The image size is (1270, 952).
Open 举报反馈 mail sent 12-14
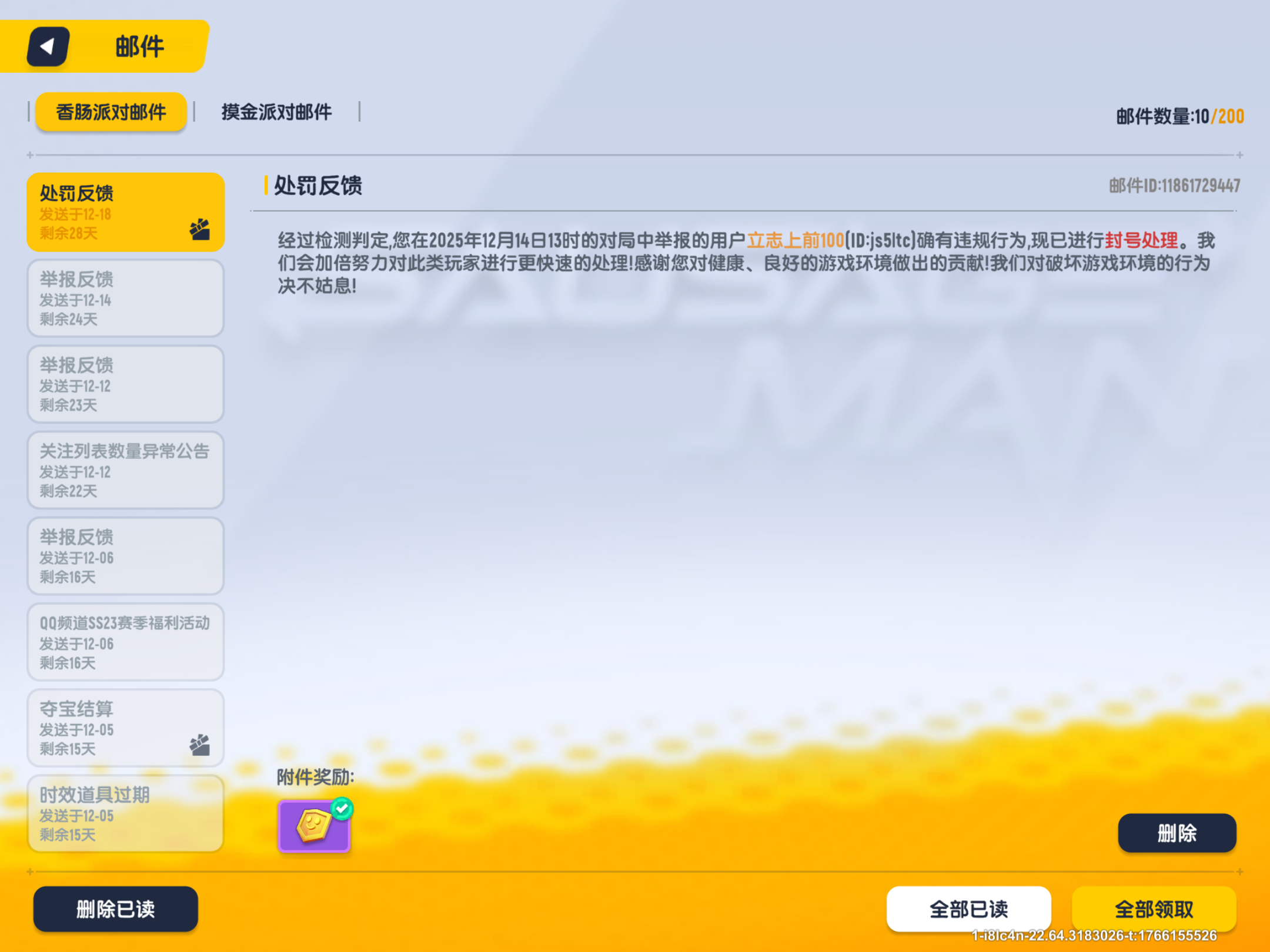[125, 299]
